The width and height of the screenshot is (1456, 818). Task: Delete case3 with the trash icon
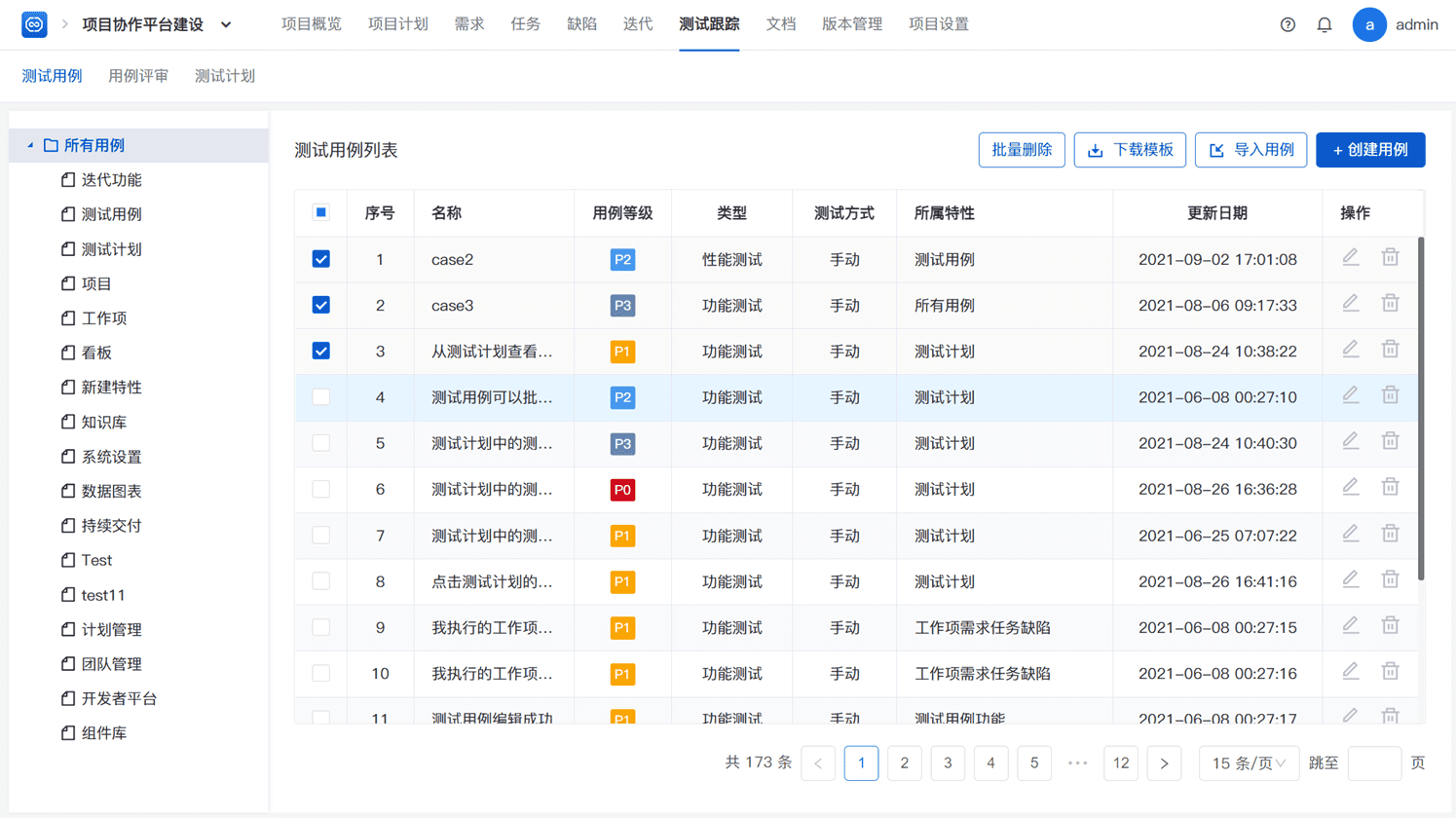(1390, 303)
